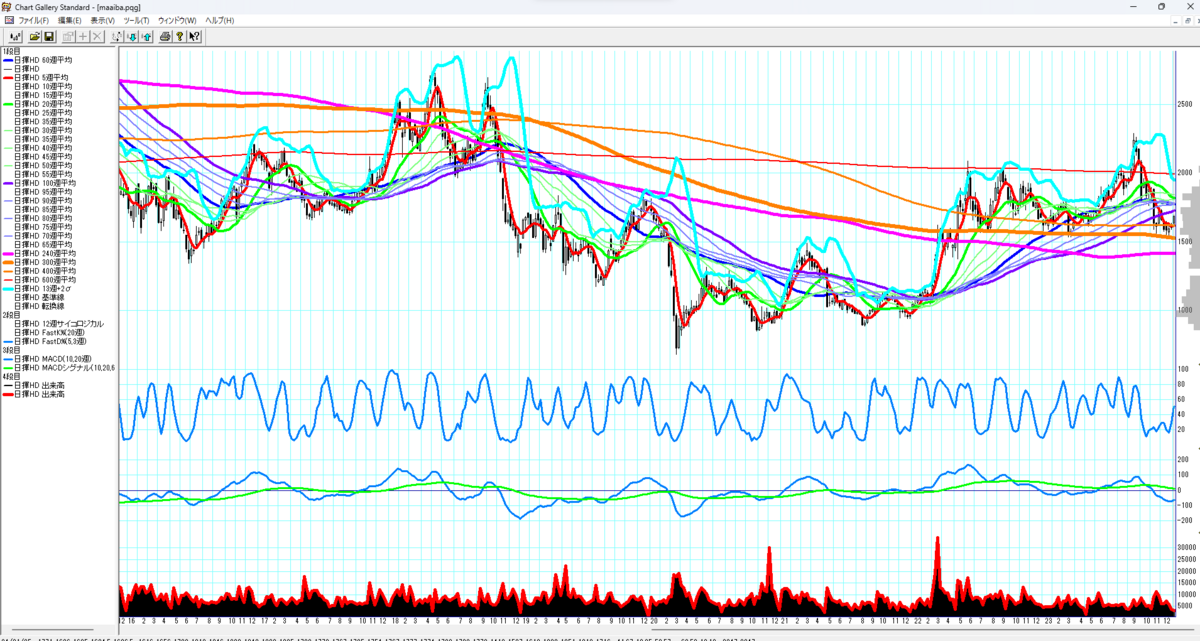Open the ウィンドウ(W) menu
The image size is (1200, 641).
pyautogui.click(x=178, y=20)
